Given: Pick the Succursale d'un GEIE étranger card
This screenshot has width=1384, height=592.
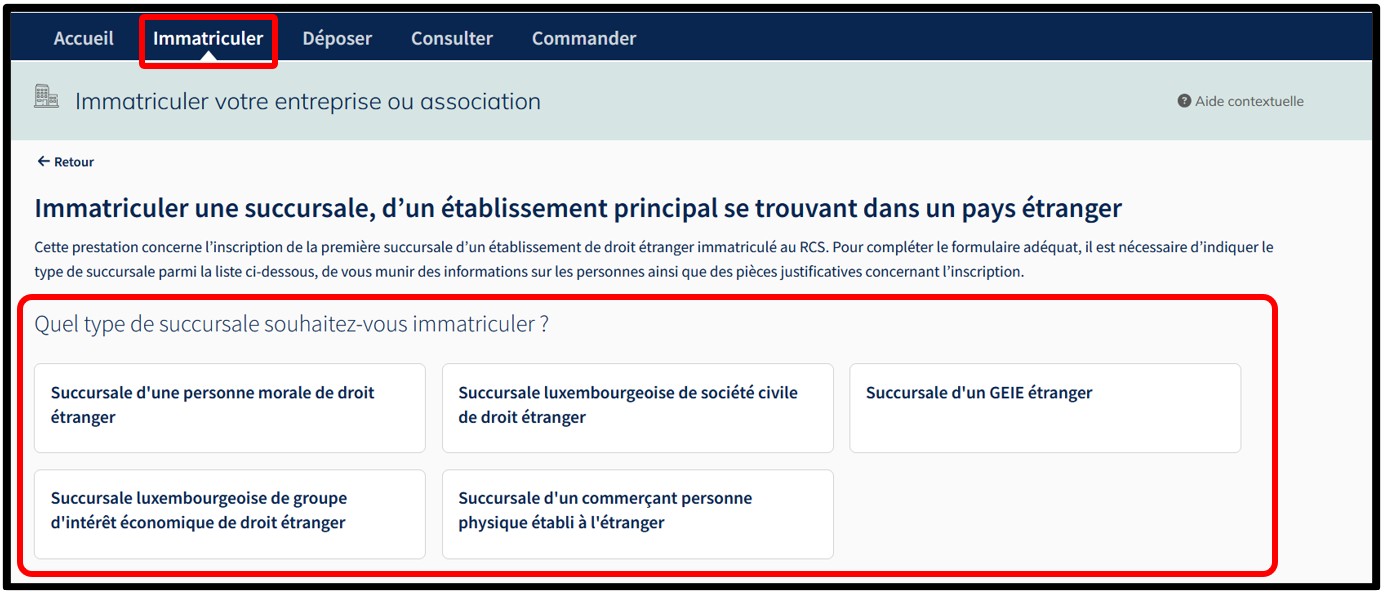Looking at the screenshot, I should (x=1044, y=407).
